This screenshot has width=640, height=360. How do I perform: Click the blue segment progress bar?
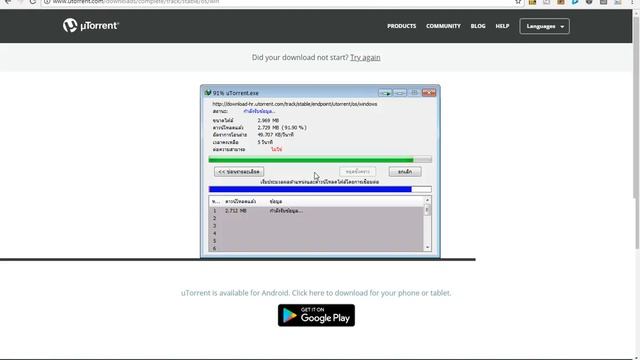pyautogui.click(x=320, y=189)
